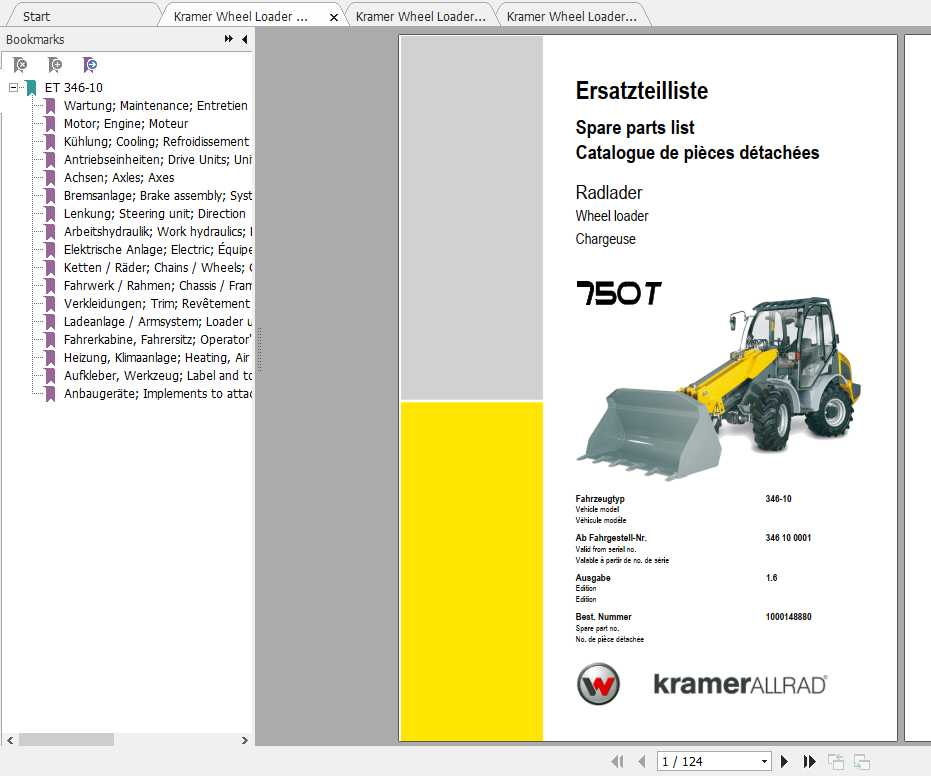Click the left arrow of the bookmarks scrollbar
Image resolution: width=931 pixels, height=776 pixels.
[10, 740]
